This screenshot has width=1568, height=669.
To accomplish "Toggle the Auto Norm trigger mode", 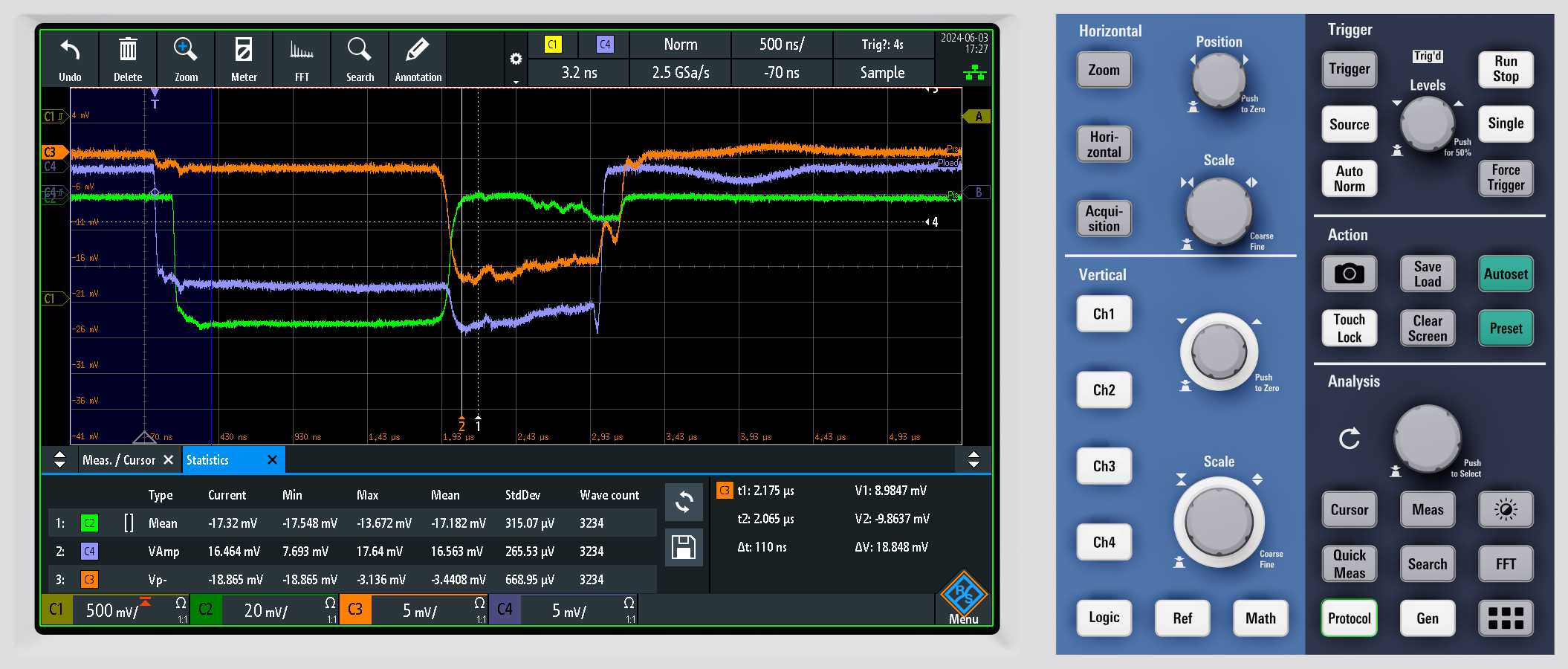I will click(x=1349, y=178).
